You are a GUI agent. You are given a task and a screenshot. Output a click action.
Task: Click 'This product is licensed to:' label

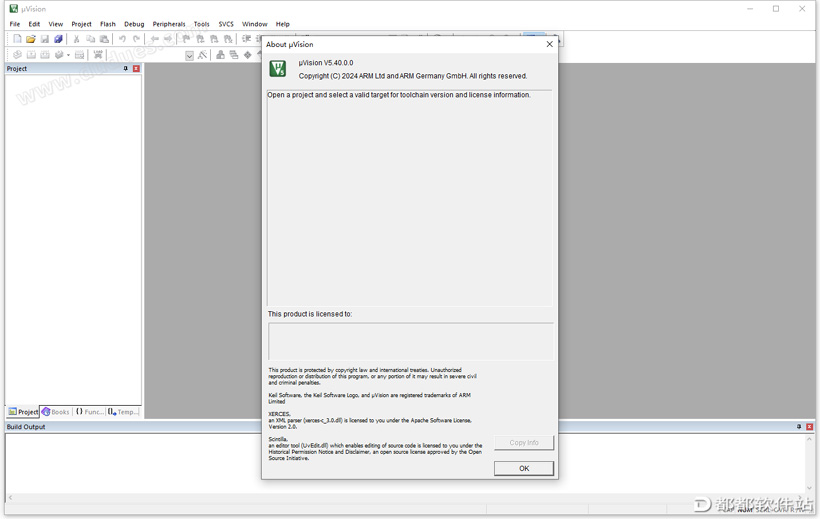click(x=310, y=314)
